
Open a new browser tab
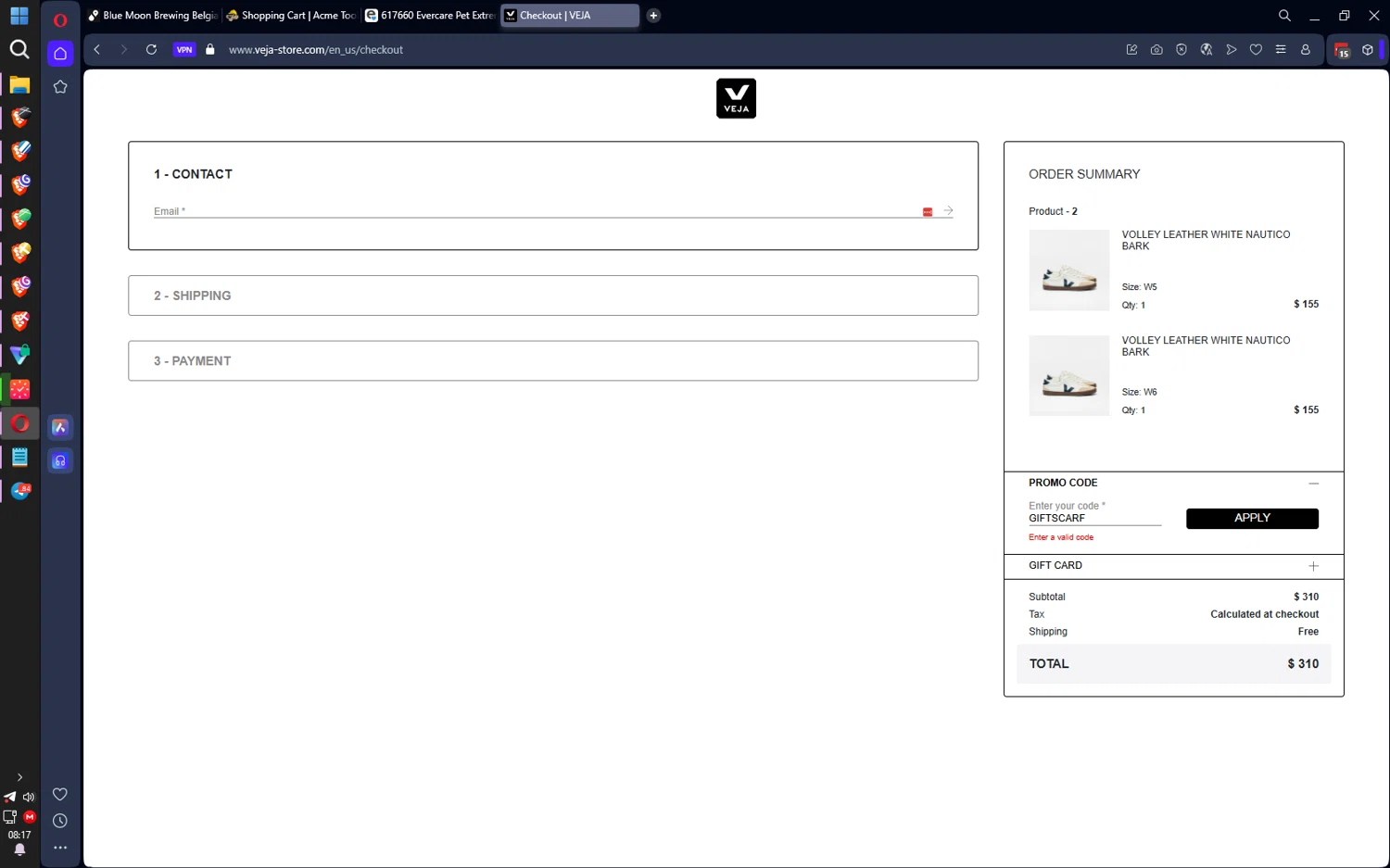pos(653,16)
